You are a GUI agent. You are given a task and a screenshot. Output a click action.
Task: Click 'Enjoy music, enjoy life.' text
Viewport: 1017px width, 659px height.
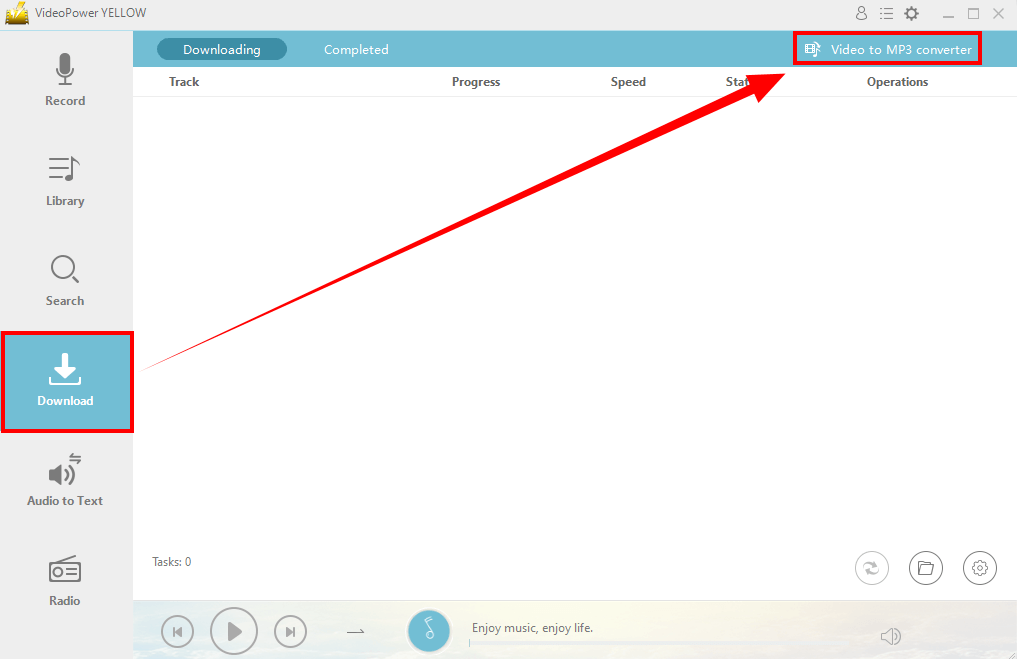(x=532, y=628)
